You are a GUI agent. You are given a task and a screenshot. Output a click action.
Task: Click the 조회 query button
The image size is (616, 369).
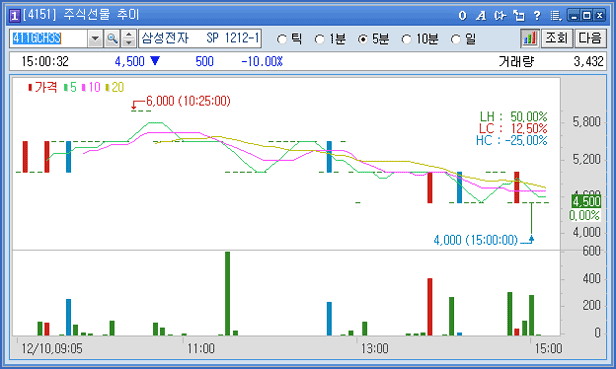(557, 39)
